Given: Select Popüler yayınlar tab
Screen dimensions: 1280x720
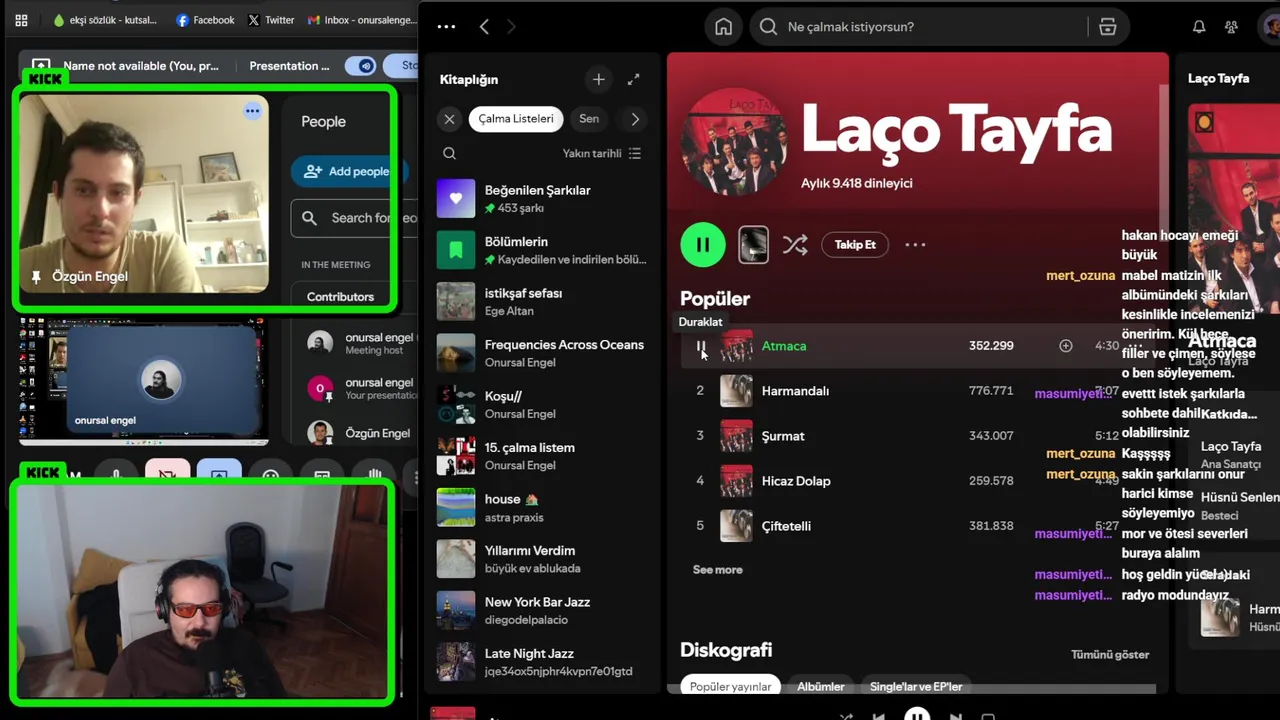Looking at the screenshot, I should click(731, 687).
